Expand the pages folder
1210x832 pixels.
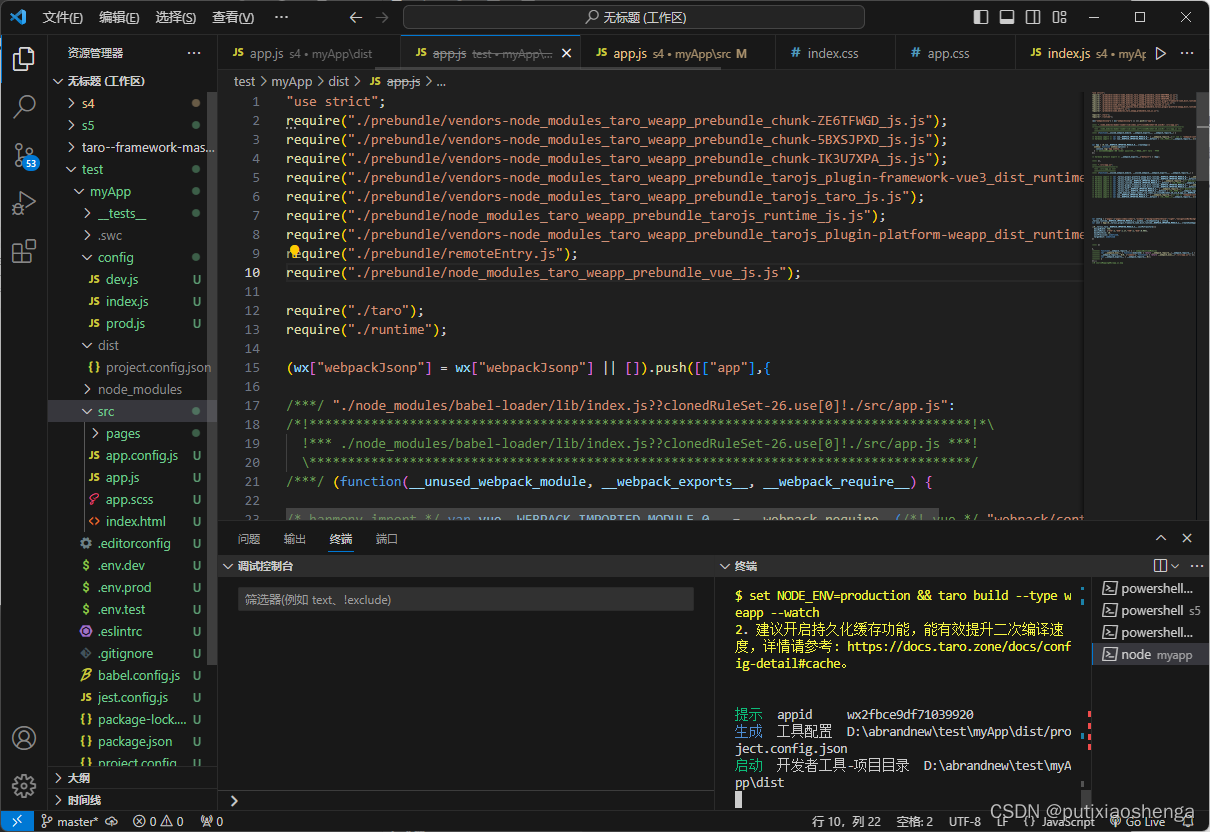(x=123, y=433)
